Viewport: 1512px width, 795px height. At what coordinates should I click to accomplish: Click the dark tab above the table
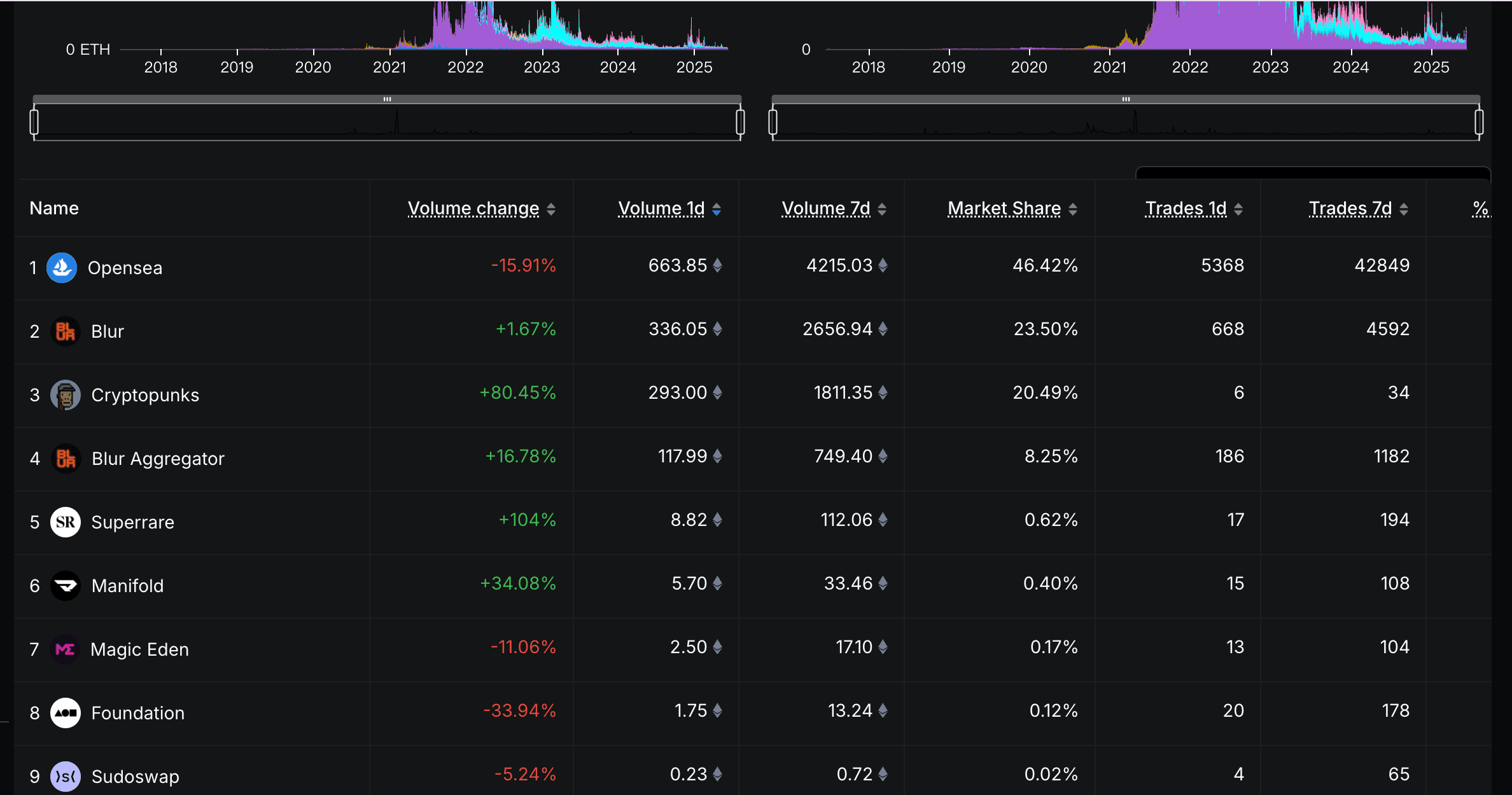pos(1312,173)
